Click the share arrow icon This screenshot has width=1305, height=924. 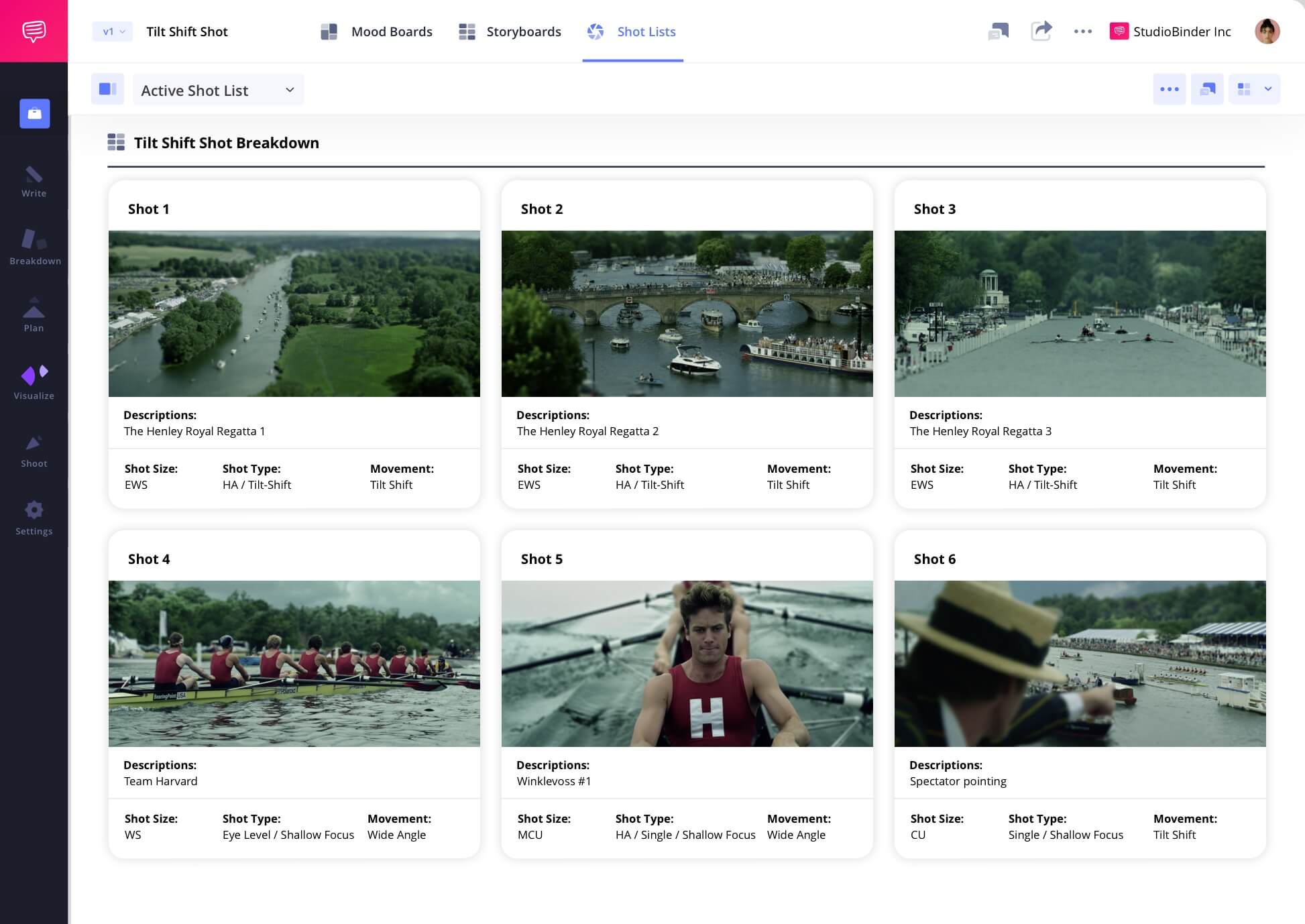point(1041,31)
